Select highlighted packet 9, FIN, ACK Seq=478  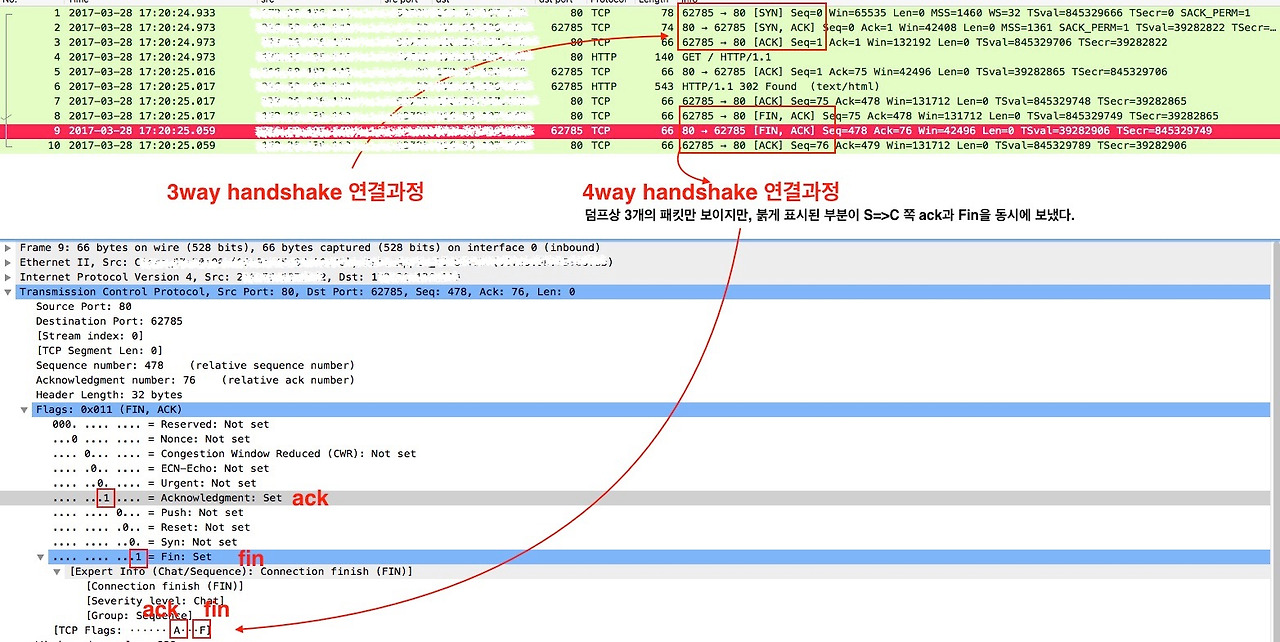[x=640, y=131]
